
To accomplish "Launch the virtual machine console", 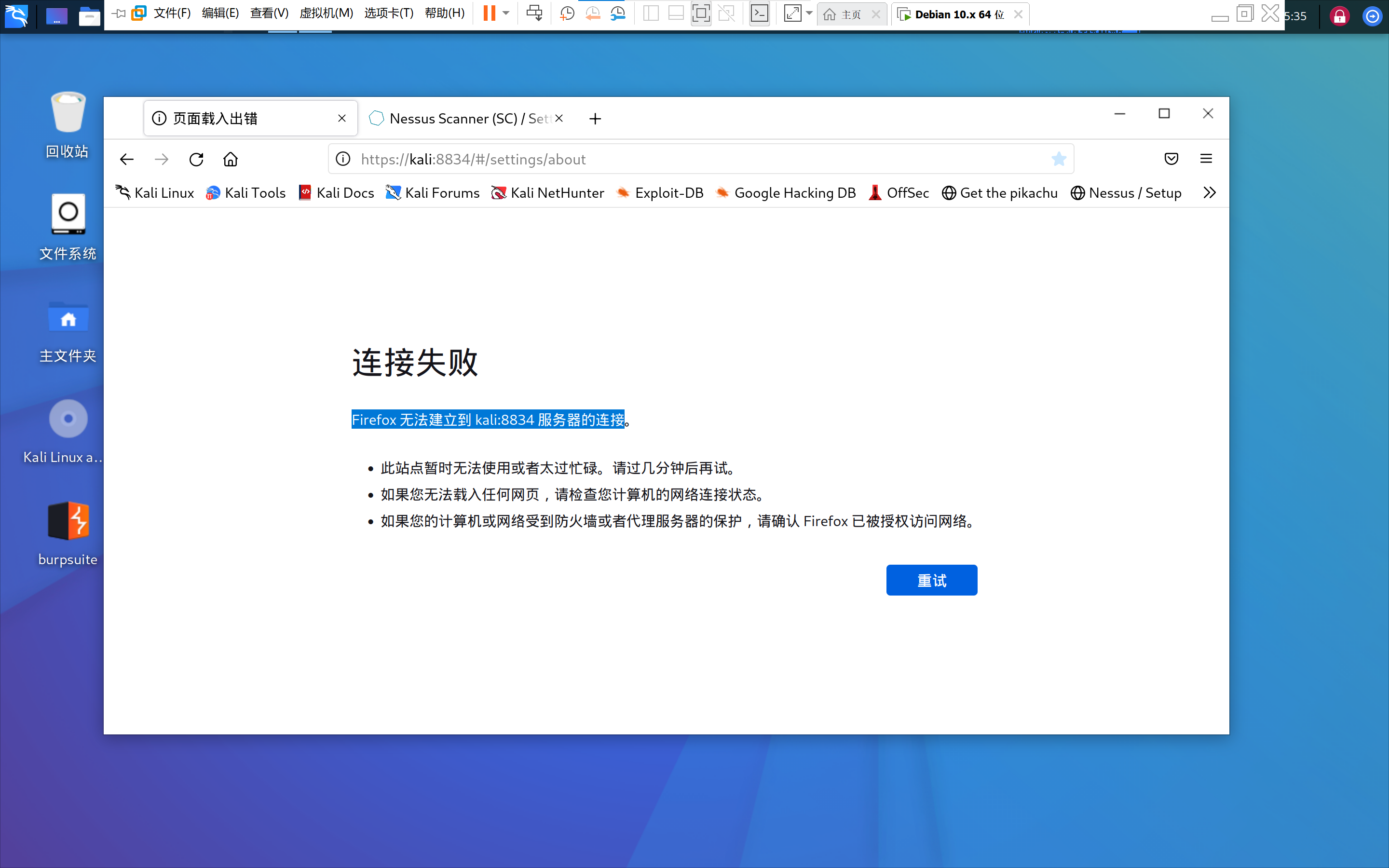I will click(759, 13).
